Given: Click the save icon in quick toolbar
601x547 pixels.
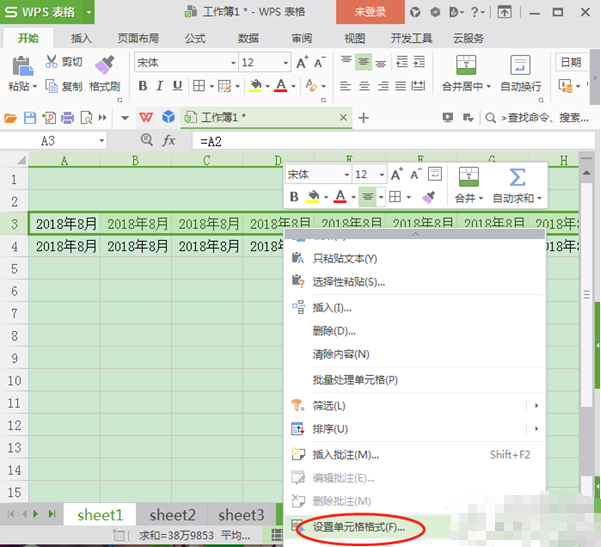Looking at the screenshot, I should coord(30,118).
